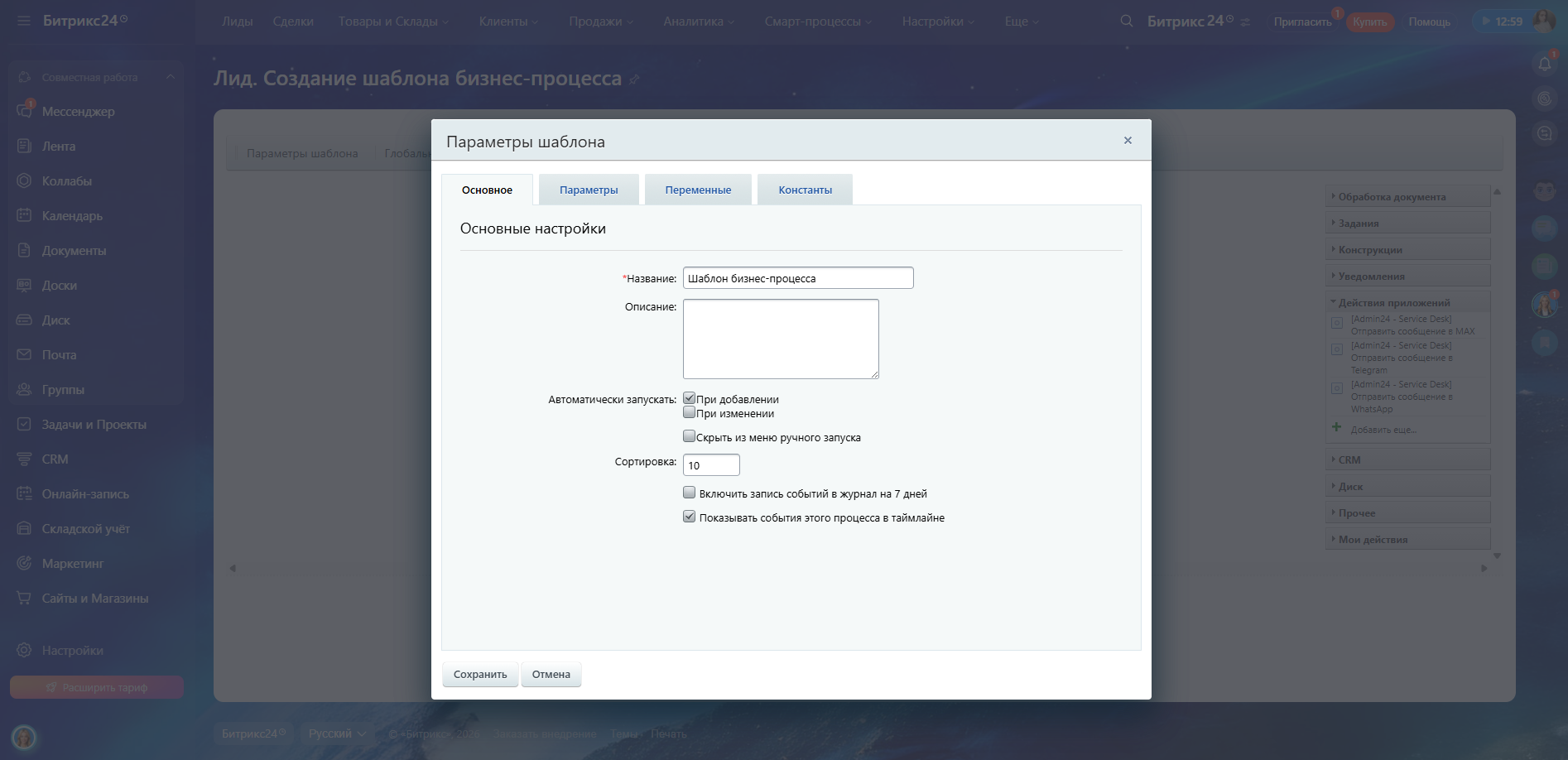Image resolution: width=1568 pixels, height=760 pixels.
Task: Expand the Обработка документа section
Action: click(x=1407, y=196)
